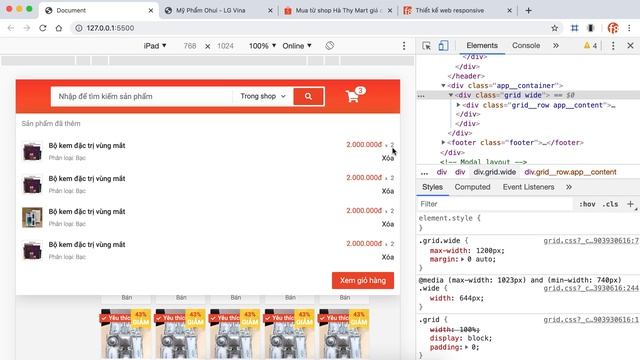The image size is (640, 360).
Task: Select the Computed sidebar tab
Action: pyautogui.click(x=472, y=187)
